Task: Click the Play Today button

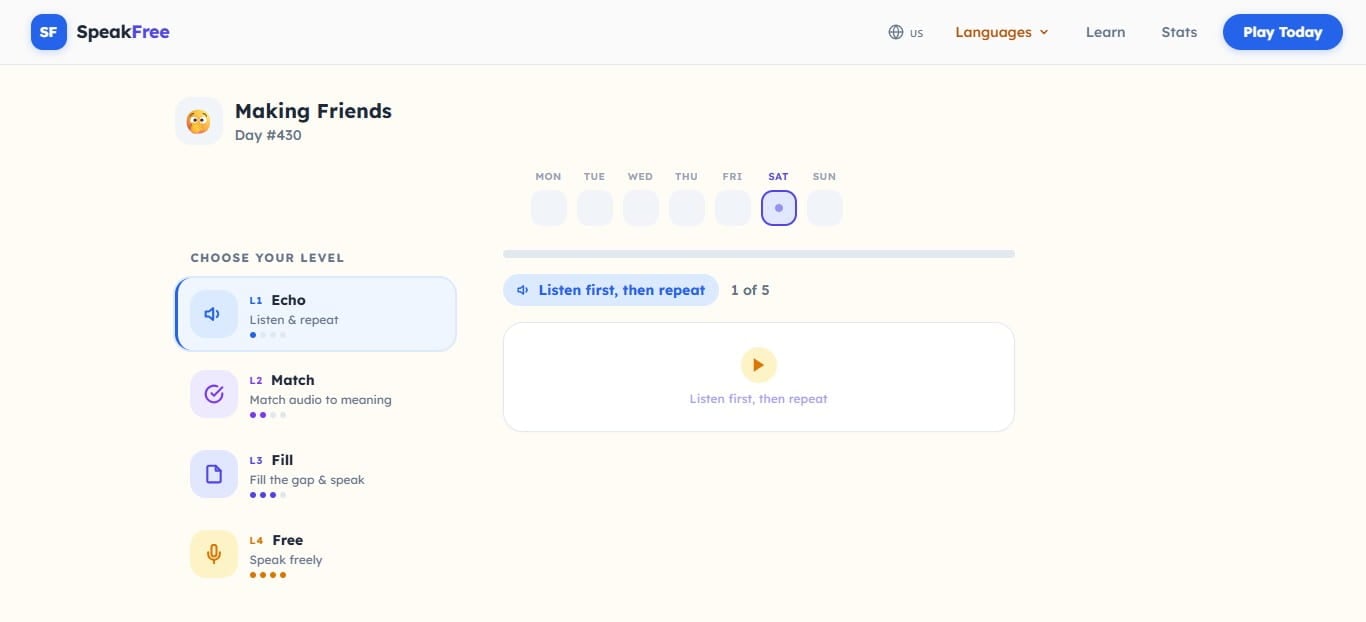Action: 1282,32
